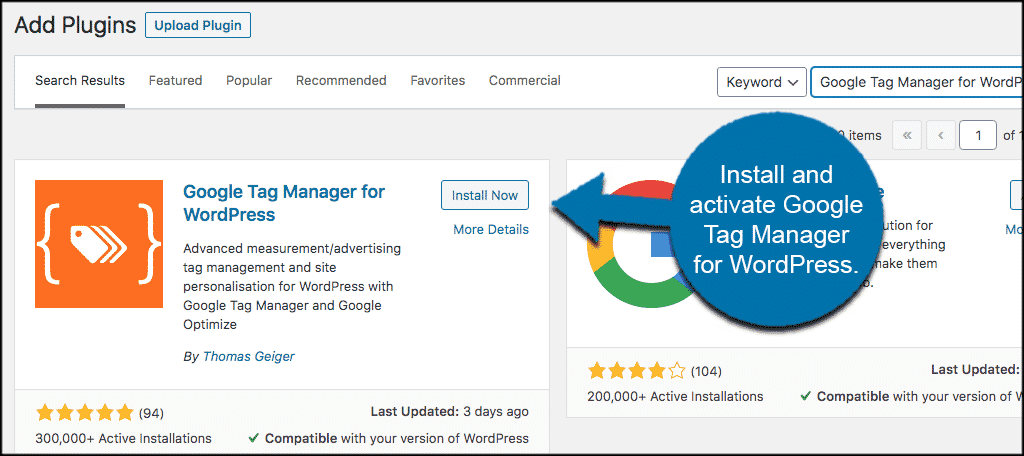Click the green compatible checkmark for Google Tag Manager

tap(254, 438)
